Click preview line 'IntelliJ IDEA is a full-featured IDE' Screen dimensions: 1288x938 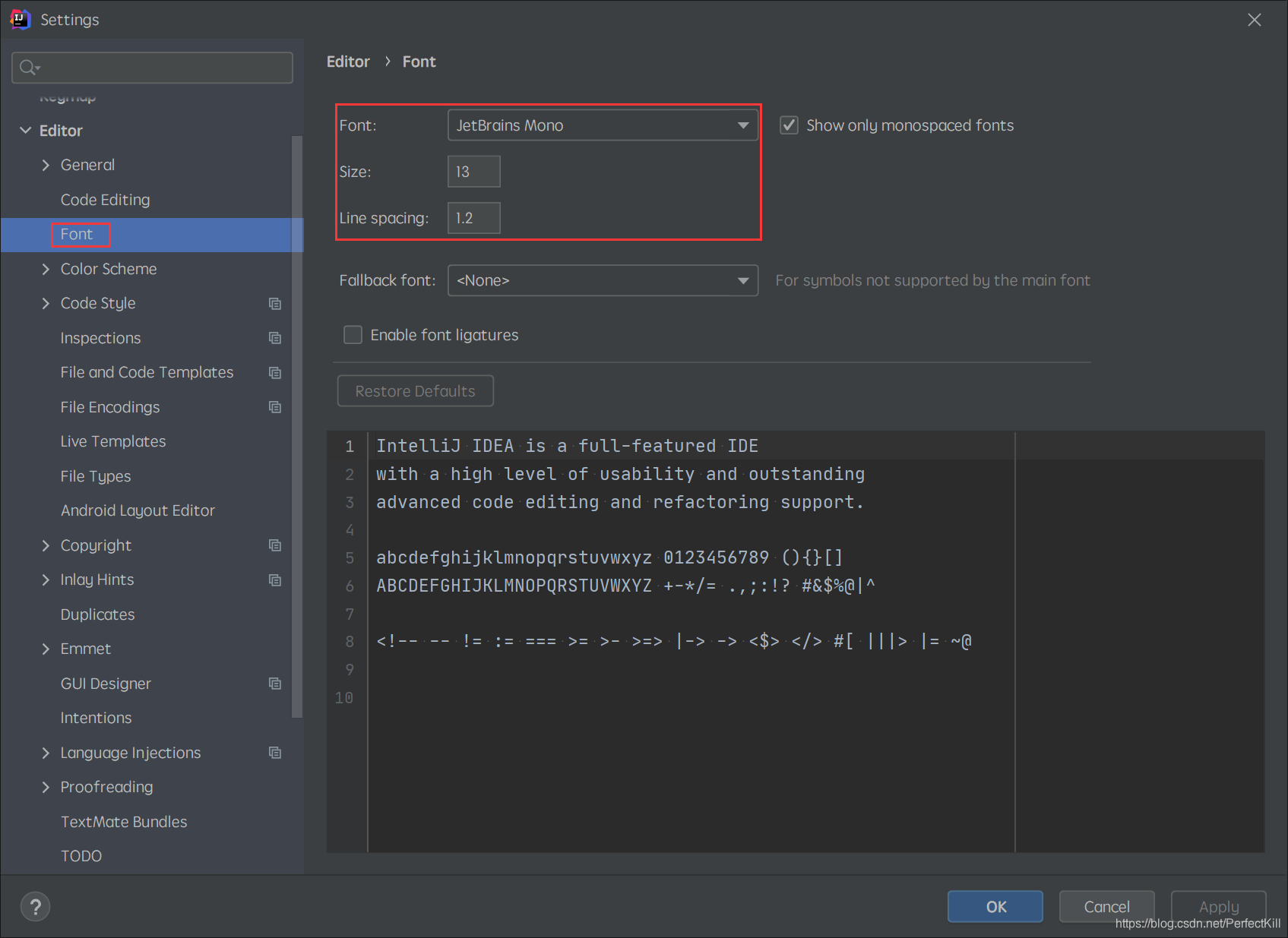567,446
